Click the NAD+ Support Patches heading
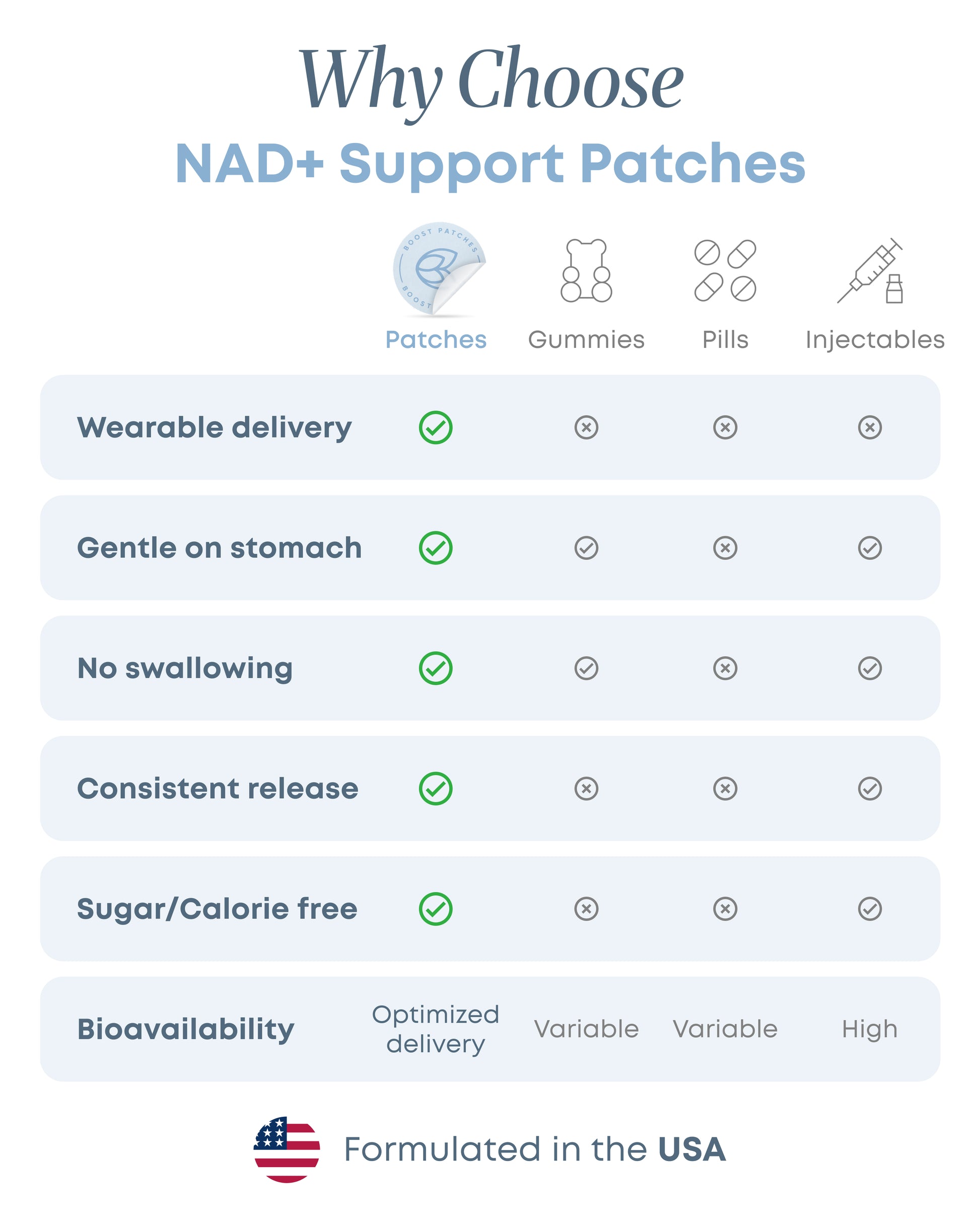This screenshot has height=1225, width=980. click(x=490, y=164)
